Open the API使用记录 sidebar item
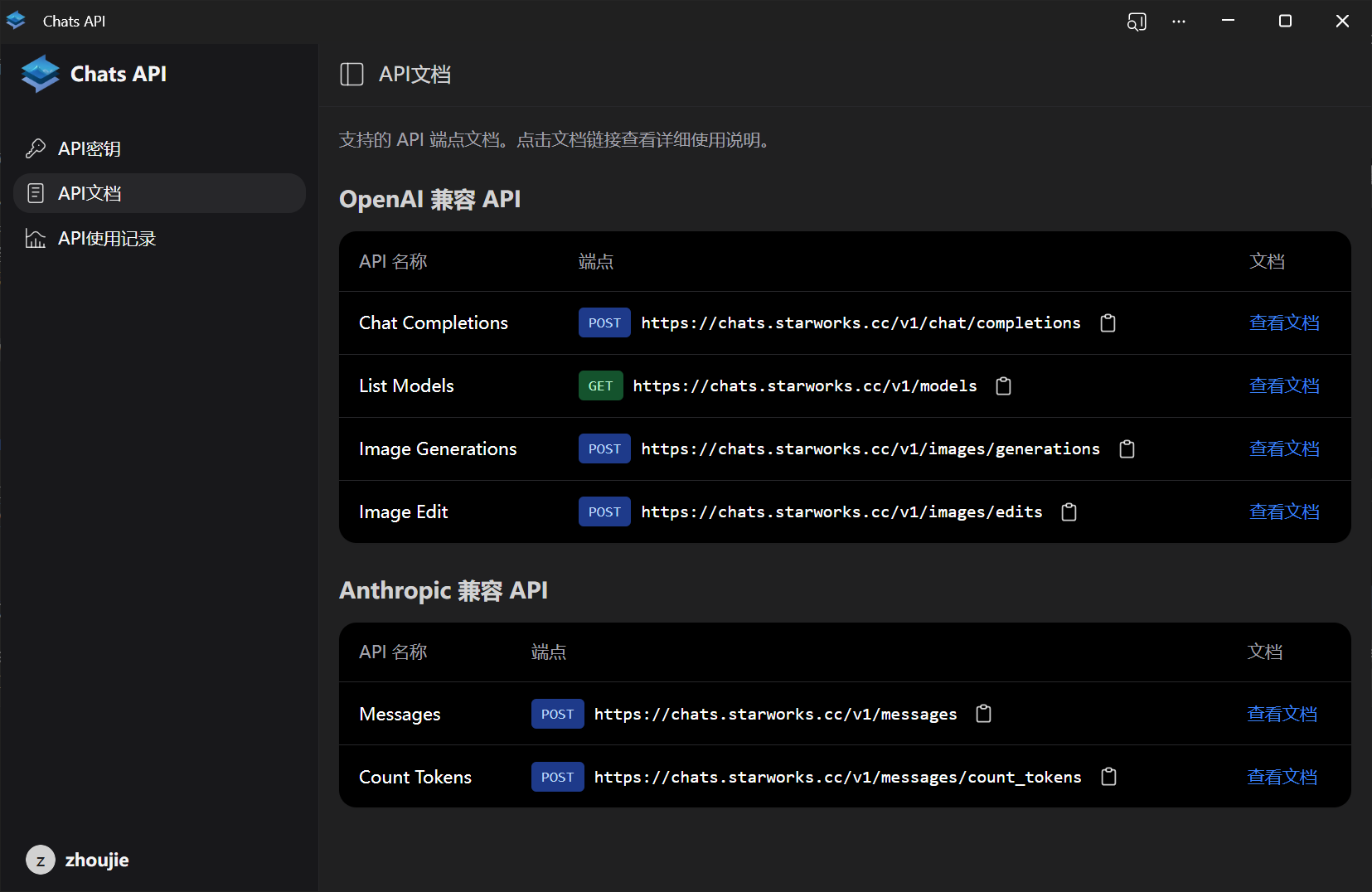Viewport: 1372px width, 892px height. tap(159, 239)
